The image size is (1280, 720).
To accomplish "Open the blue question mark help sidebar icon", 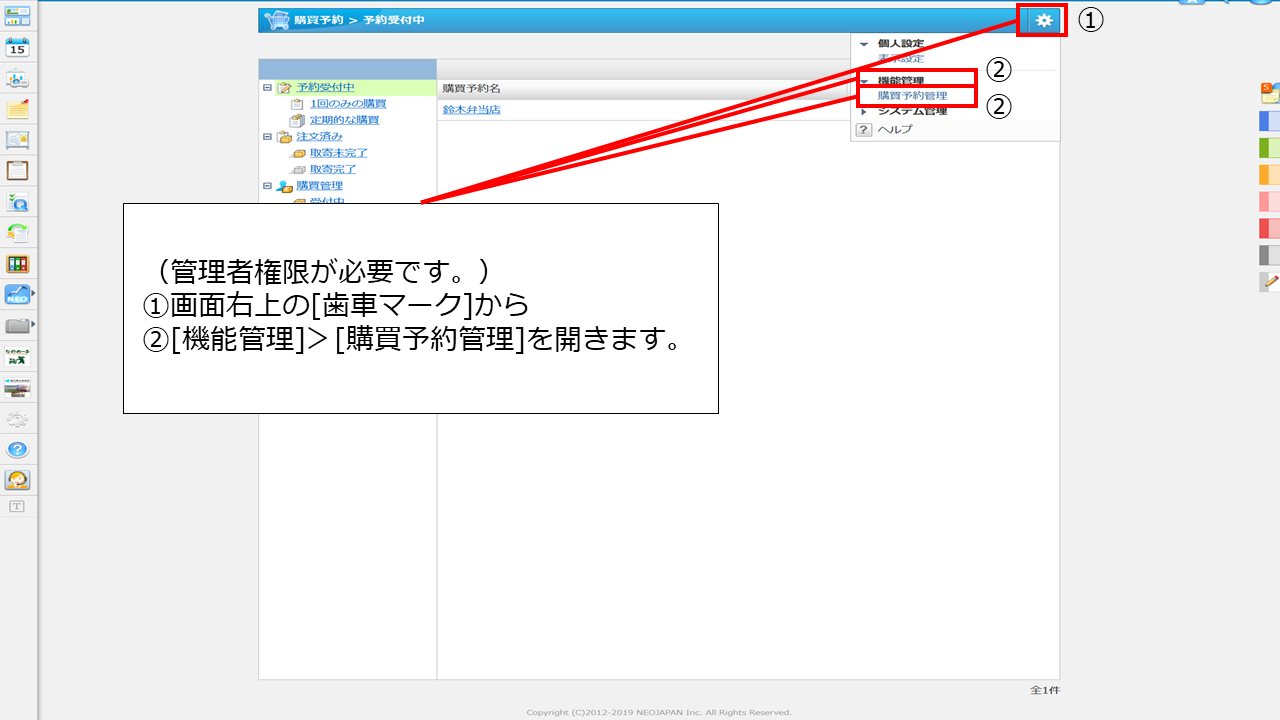I will point(18,450).
